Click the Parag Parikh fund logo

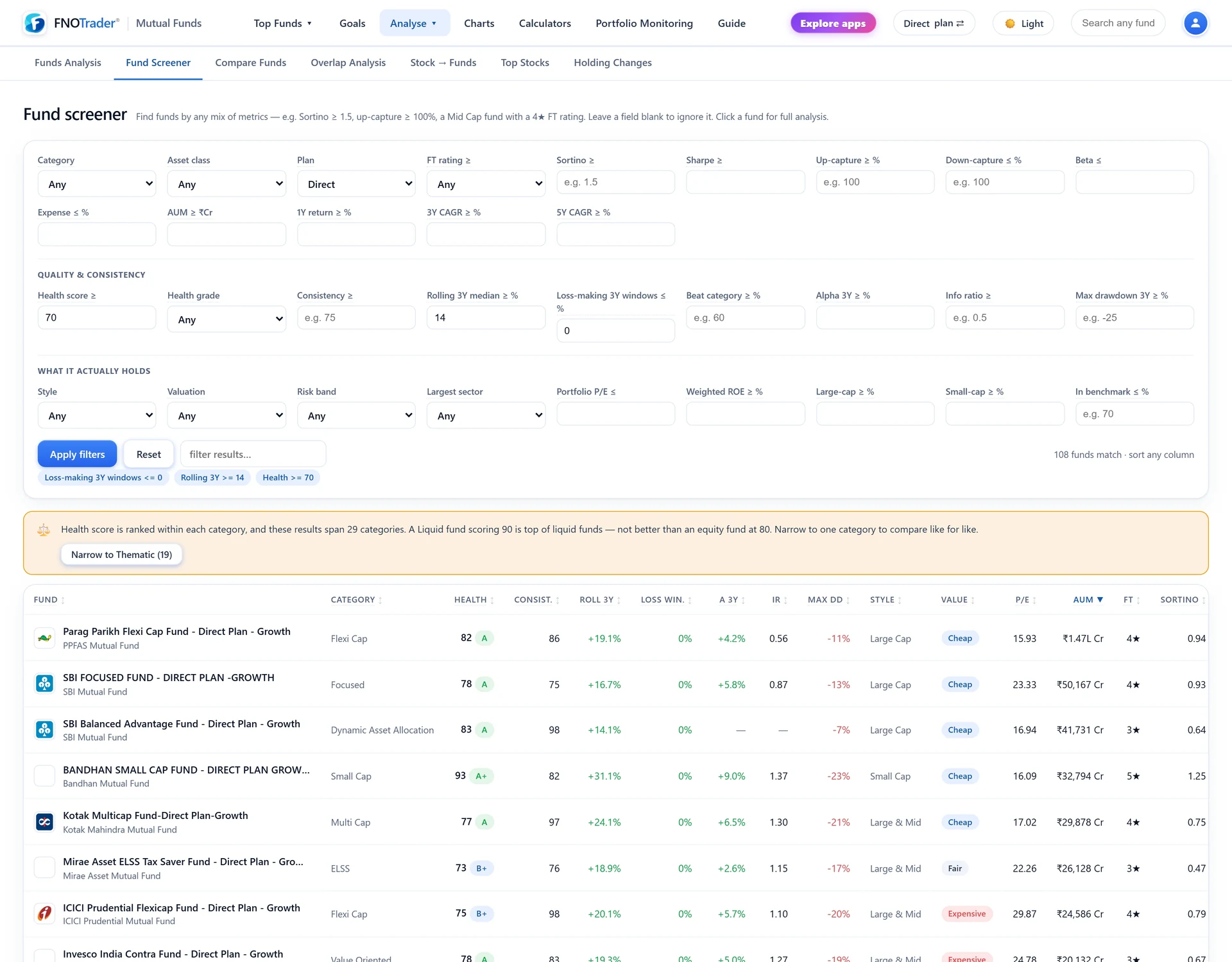(44, 638)
